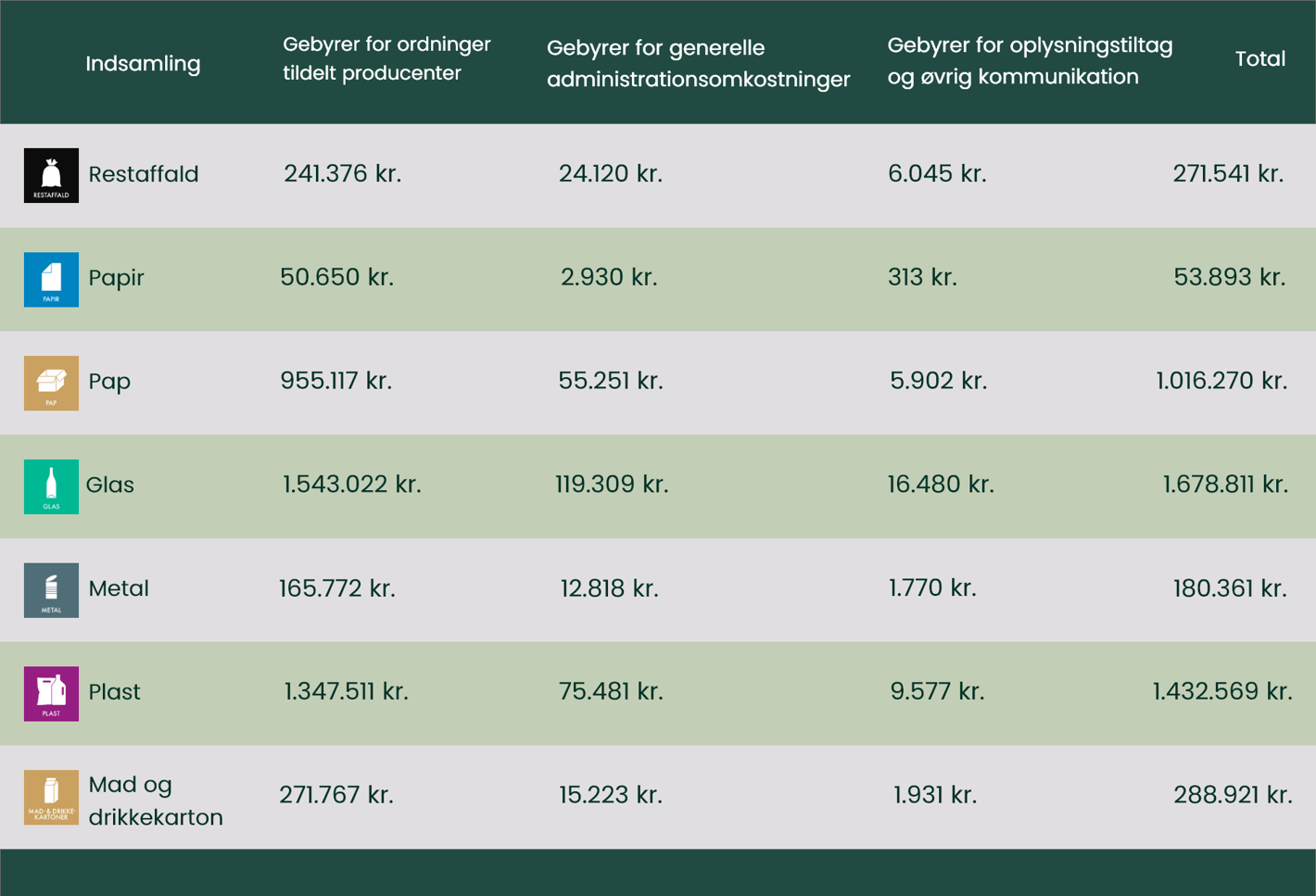
Task: Select the Glas total 1.678.811 kr.
Action: pyautogui.click(x=1225, y=485)
